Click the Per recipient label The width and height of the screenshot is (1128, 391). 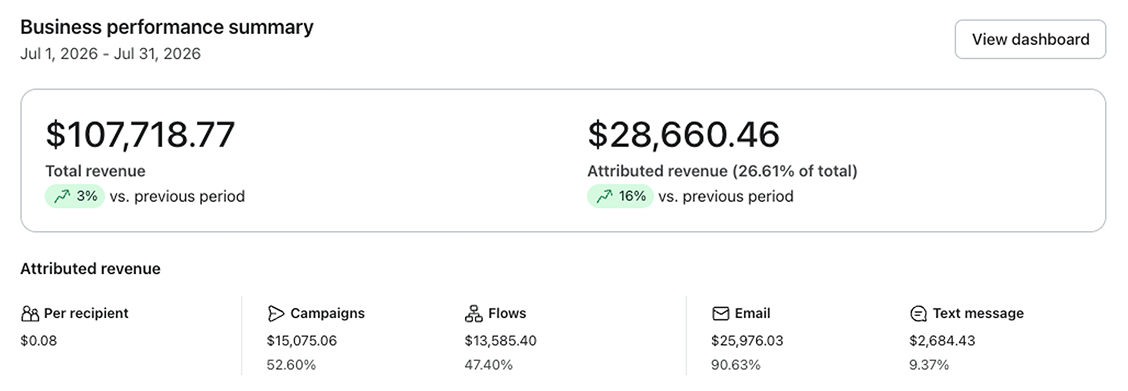(86, 313)
